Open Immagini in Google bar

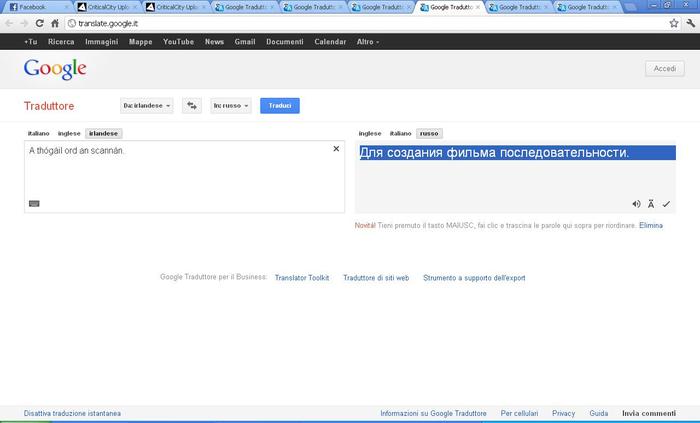(x=102, y=41)
